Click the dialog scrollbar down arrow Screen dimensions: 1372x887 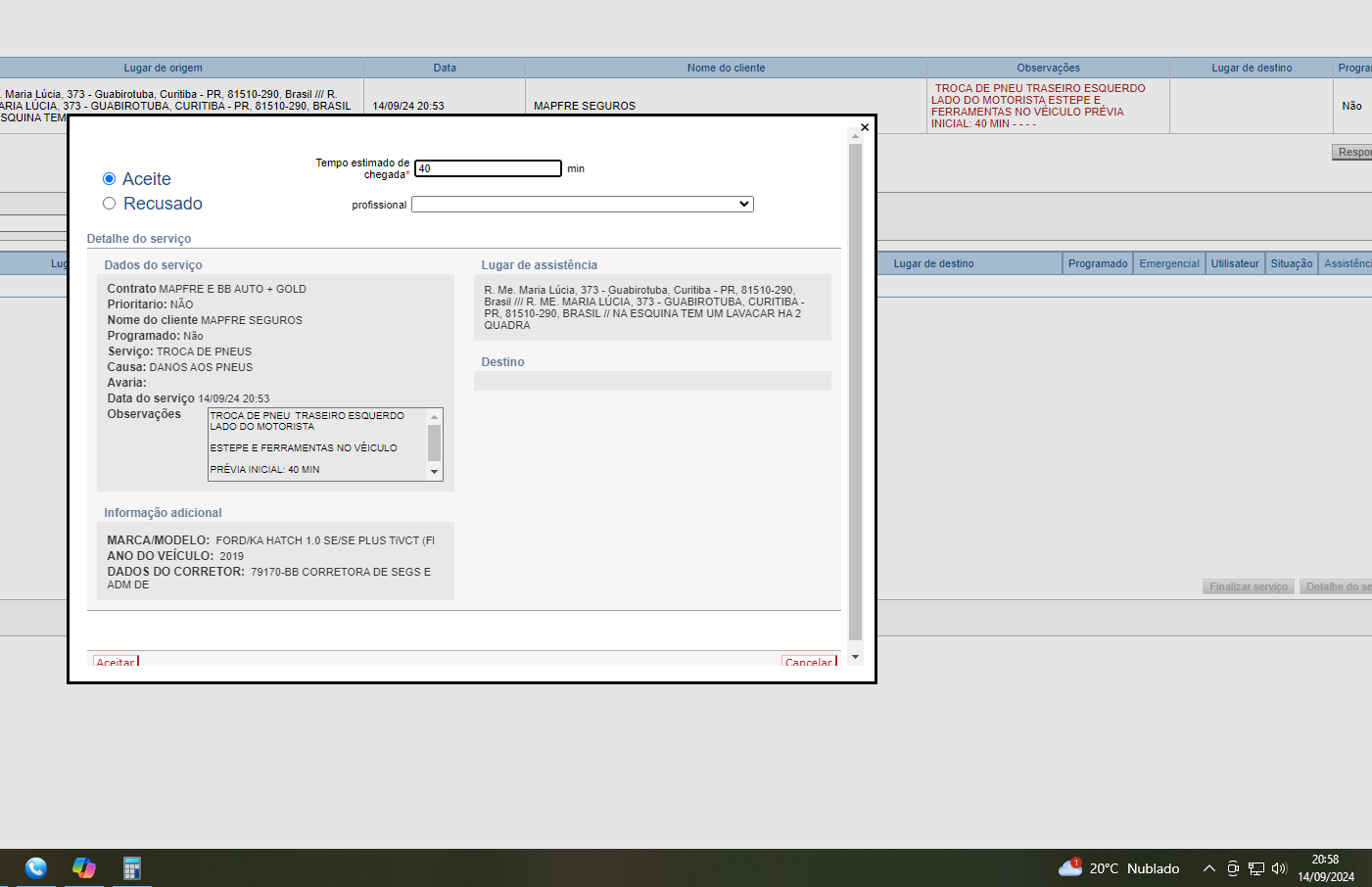[x=855, y=657]
